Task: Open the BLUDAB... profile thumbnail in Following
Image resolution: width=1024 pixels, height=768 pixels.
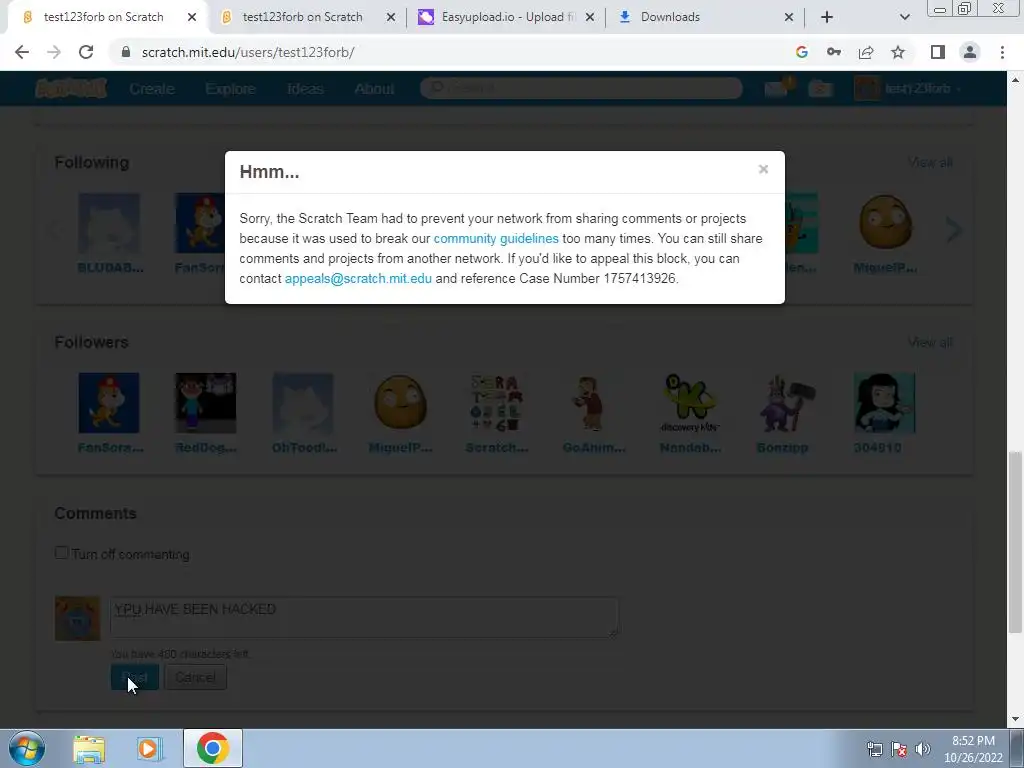Action: coord(109,223)
